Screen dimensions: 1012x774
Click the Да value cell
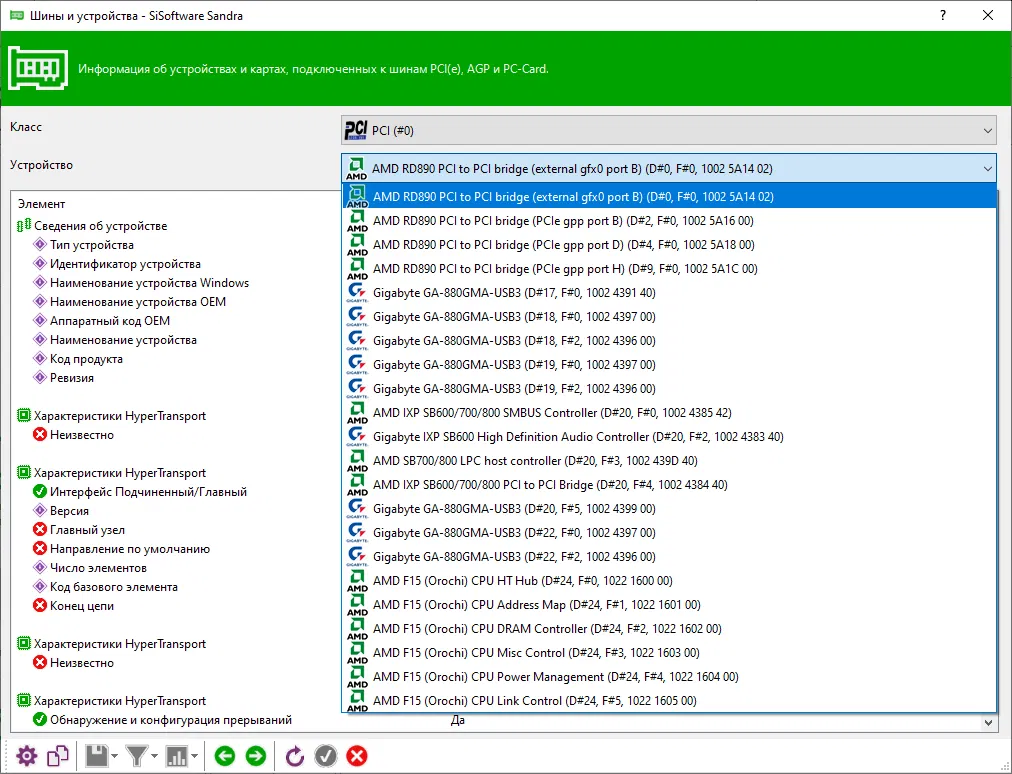(458, 720)
